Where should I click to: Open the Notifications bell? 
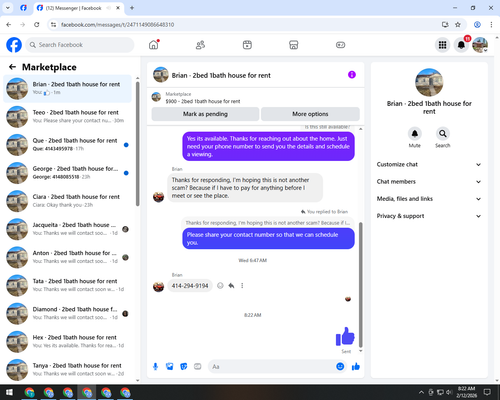click(x=461, y=45)
